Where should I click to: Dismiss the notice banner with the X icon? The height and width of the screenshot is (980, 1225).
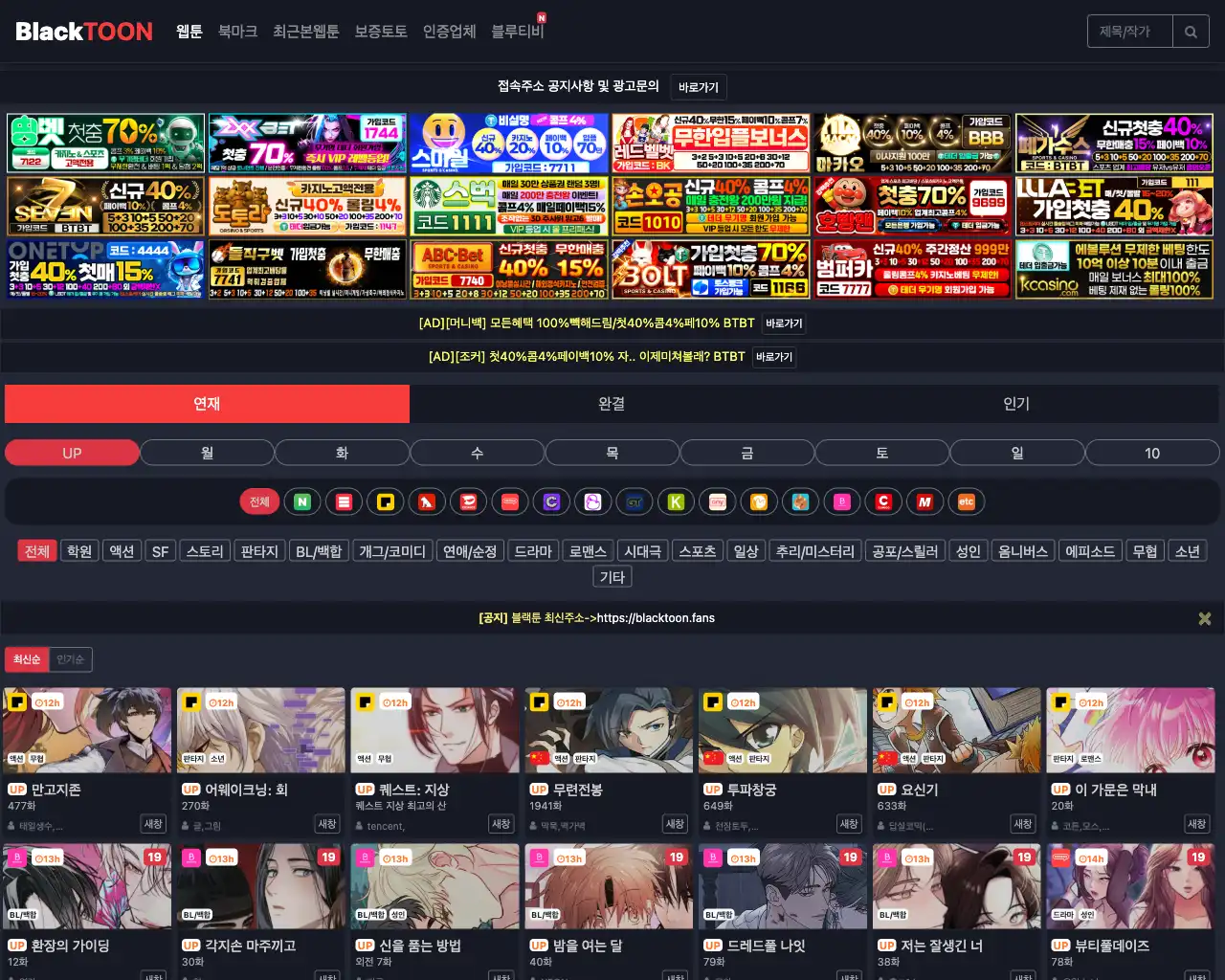click(1204, 617)
